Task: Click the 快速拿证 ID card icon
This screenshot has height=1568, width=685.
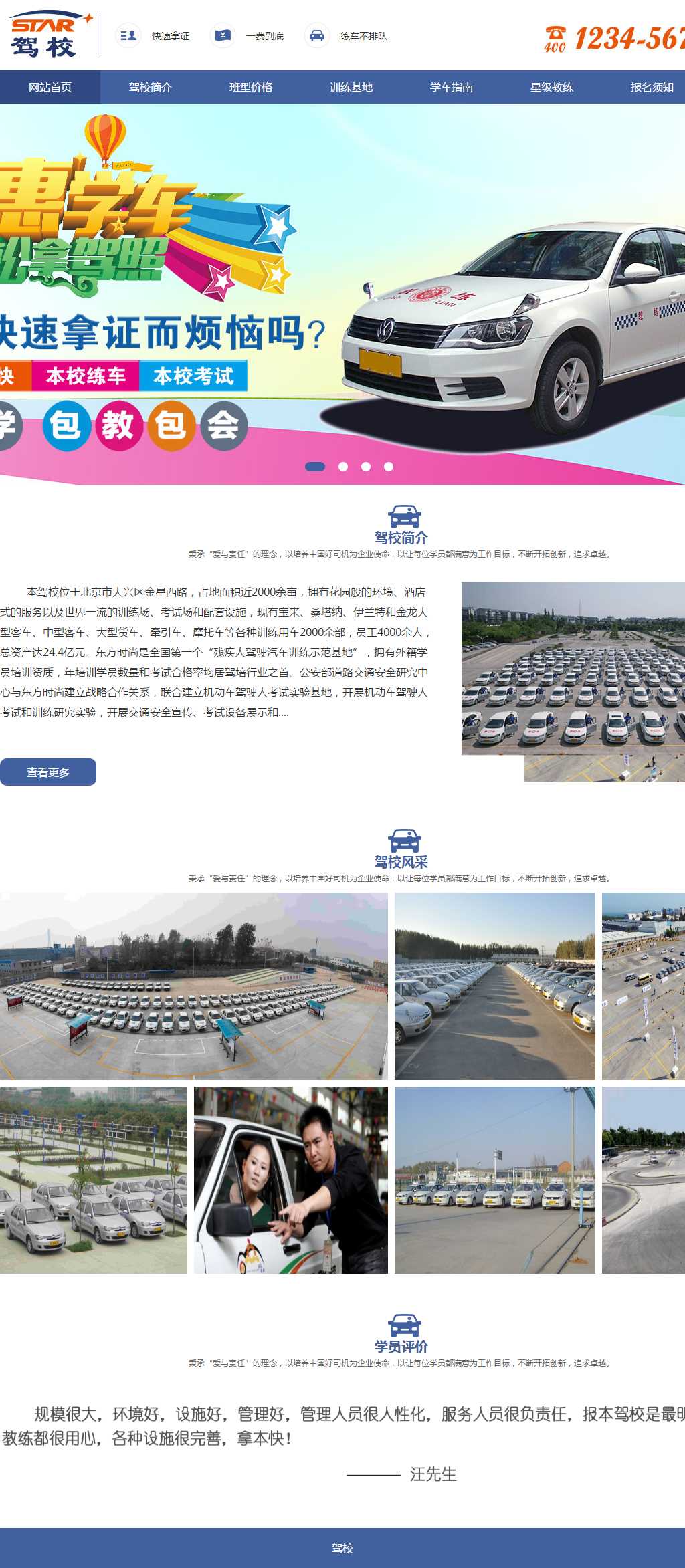Action: 128,35
